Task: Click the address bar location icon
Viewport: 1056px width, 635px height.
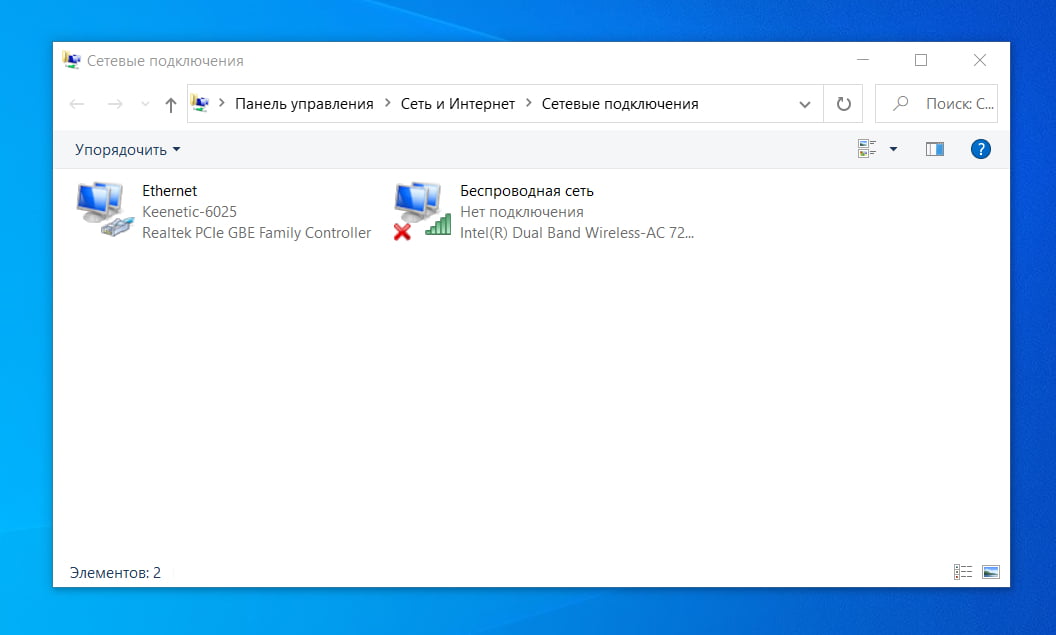Action: [x=200, y=103]
